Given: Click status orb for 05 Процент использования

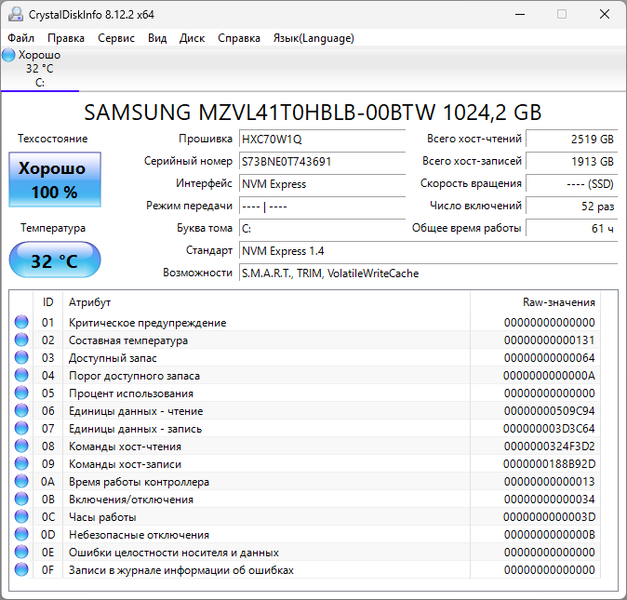Looking at the screenshot, I should pyautogui.click(x=22, y=393).
